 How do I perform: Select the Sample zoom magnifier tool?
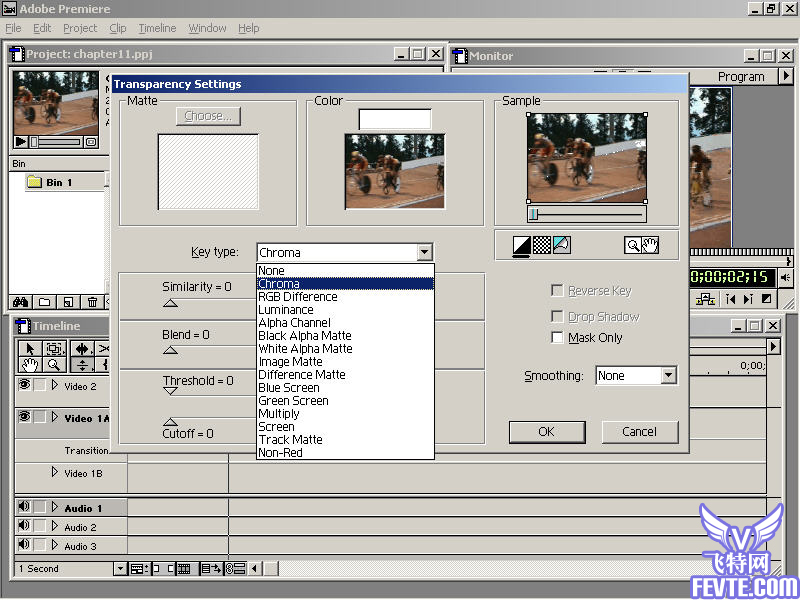[633, 245]
